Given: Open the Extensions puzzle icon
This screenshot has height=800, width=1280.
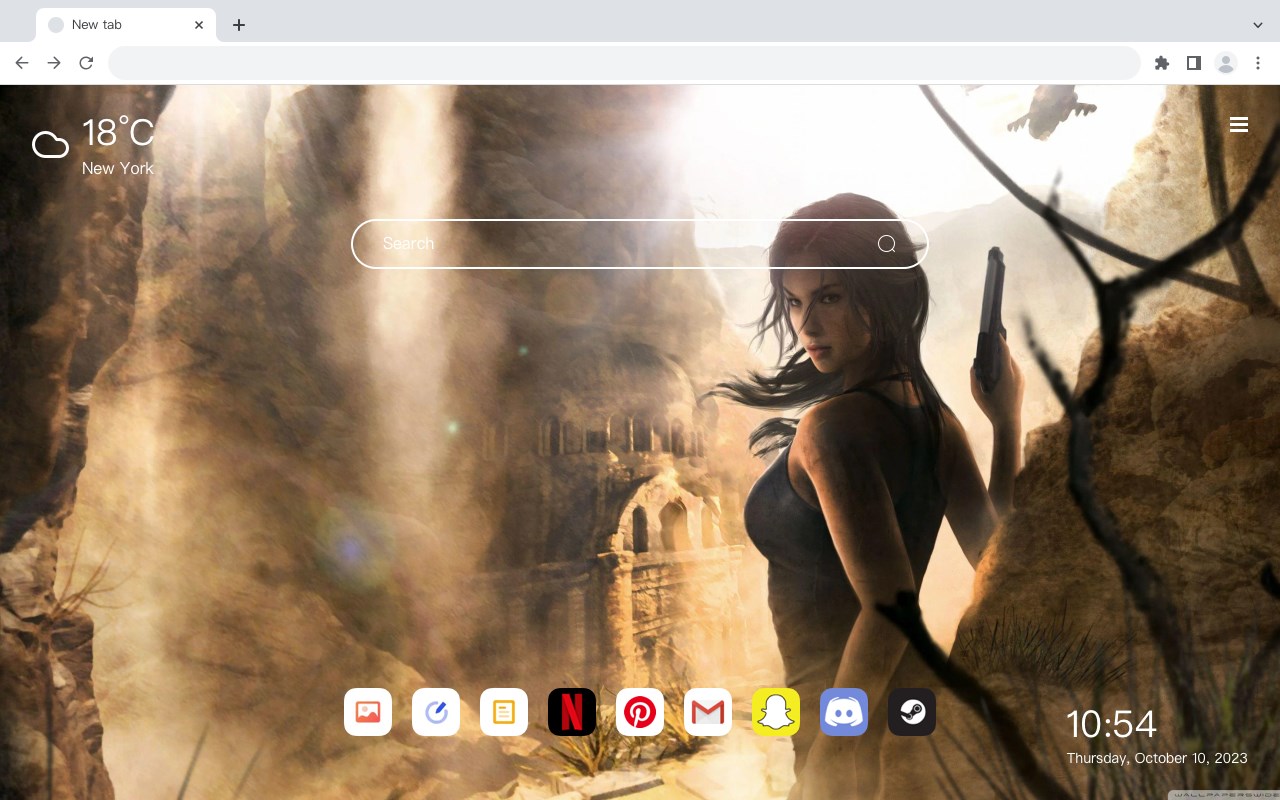Looking at the screenshot, I should tap(1161, 63).
